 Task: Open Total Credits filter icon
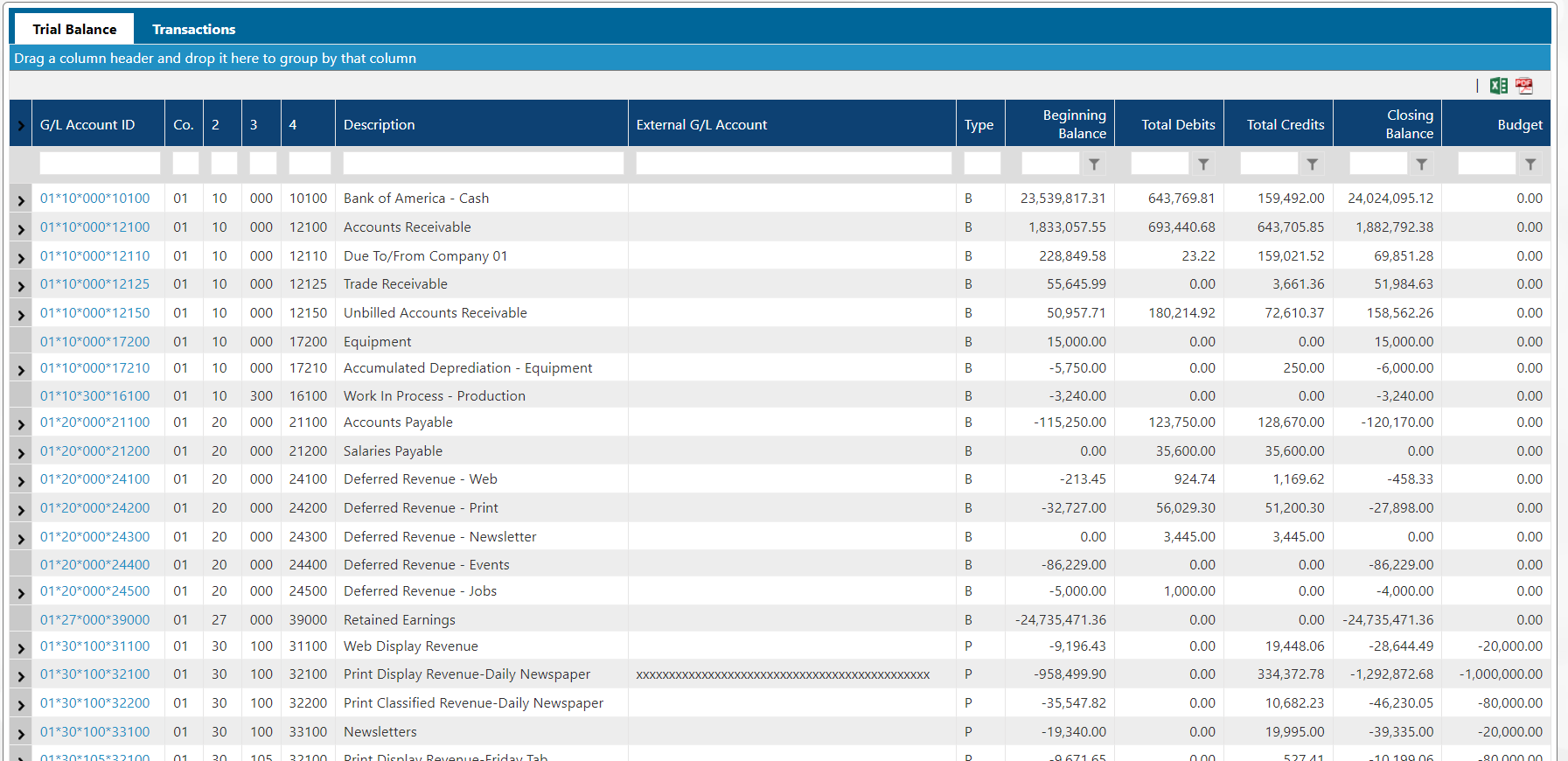[x=1312, y=164]
